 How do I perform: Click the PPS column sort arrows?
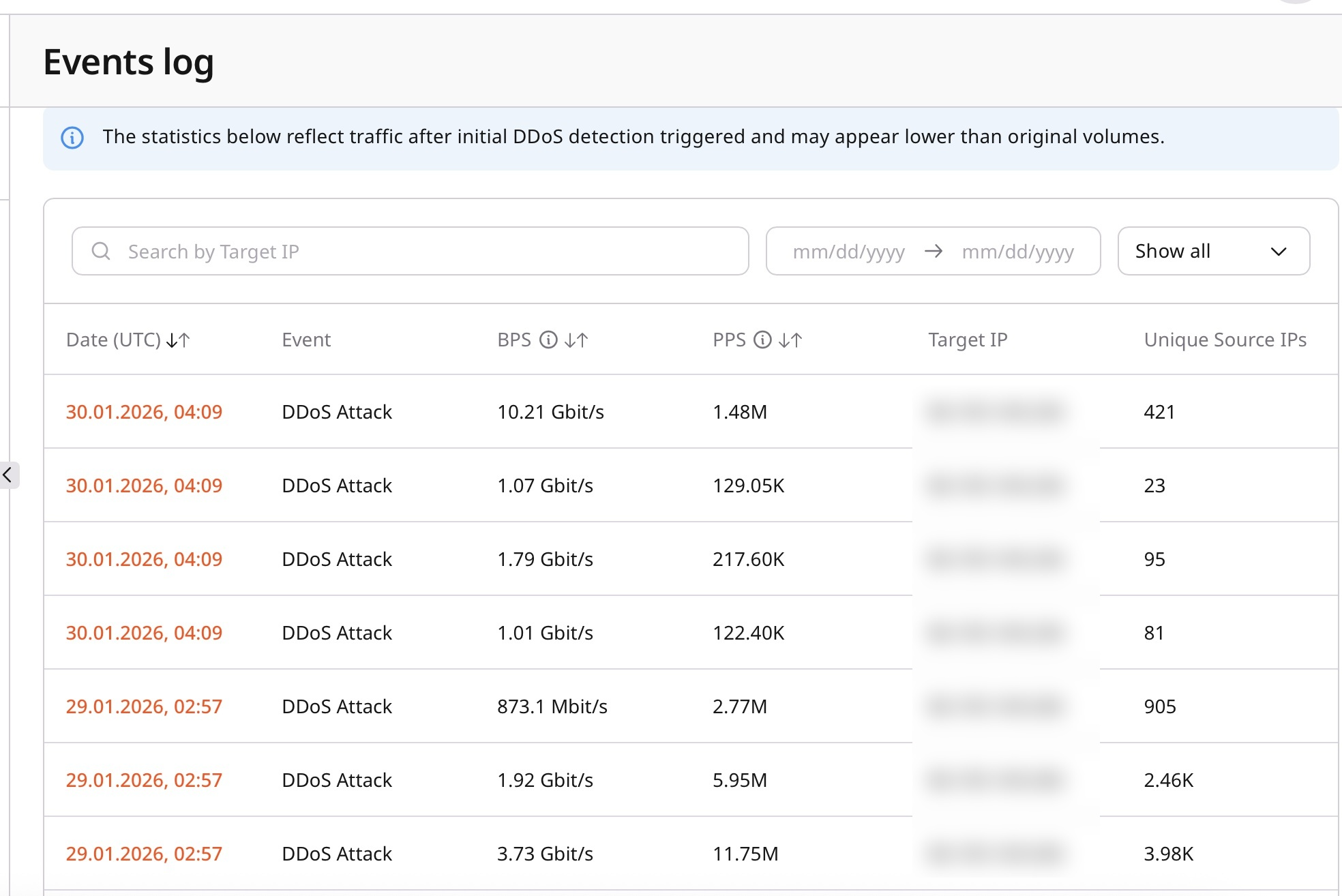(791, 340)
